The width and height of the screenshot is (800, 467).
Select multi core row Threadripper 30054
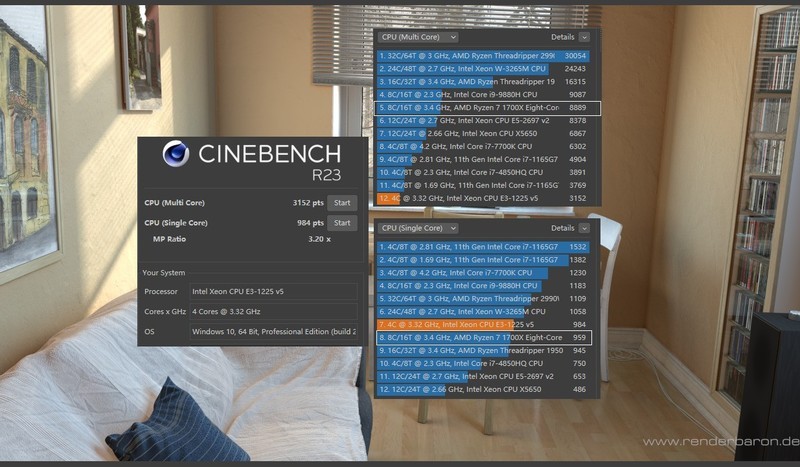pos(483,56)
